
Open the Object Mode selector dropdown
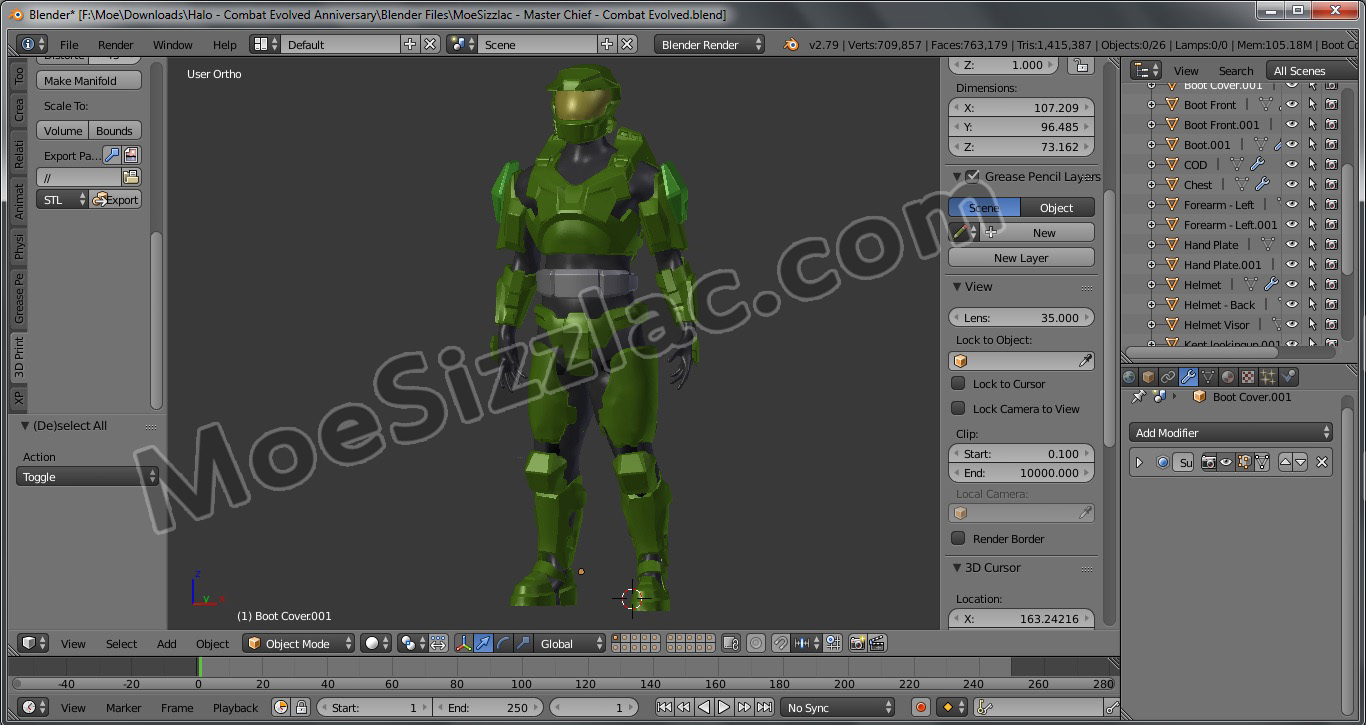coord(299,643)
